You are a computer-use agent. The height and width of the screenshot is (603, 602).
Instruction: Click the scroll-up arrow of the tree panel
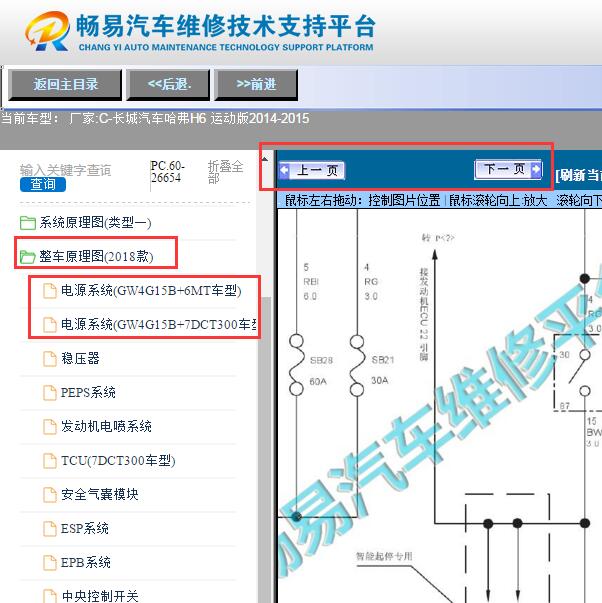click(x=265, y=158)
